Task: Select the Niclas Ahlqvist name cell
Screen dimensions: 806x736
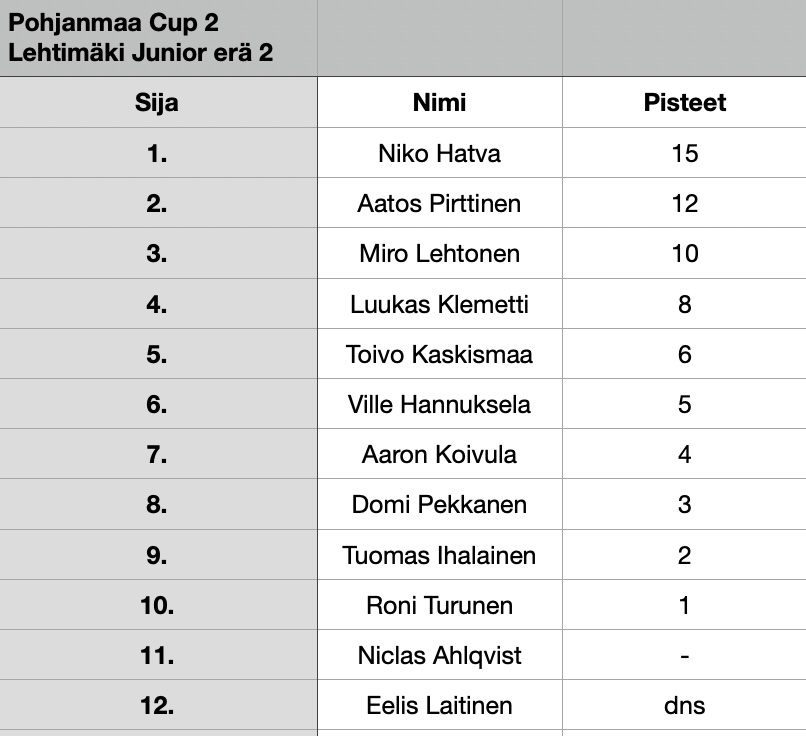Action: coord(440,655)
